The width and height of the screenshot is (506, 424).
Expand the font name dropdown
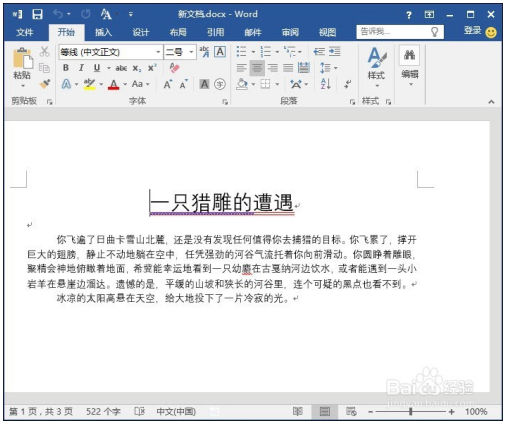(158, 52)
